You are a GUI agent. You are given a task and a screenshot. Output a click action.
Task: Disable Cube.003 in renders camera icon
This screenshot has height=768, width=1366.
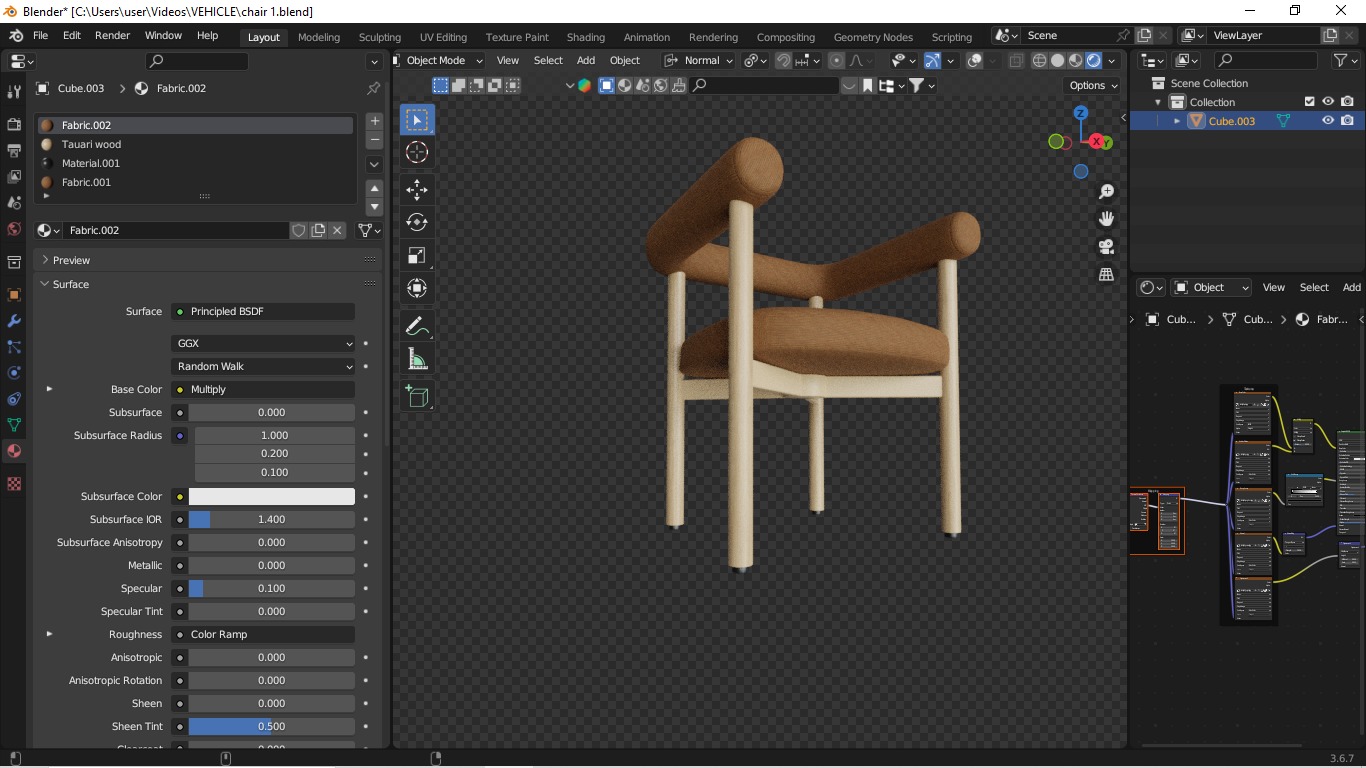click(x=1348, y=121)
